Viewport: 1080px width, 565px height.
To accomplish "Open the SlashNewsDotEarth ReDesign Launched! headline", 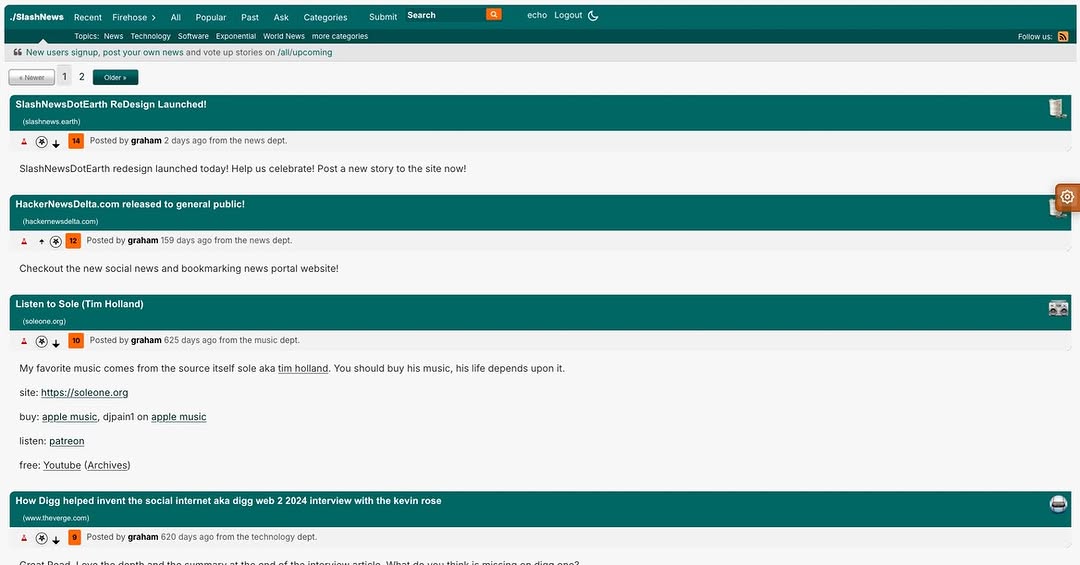I will pos(111,105).
